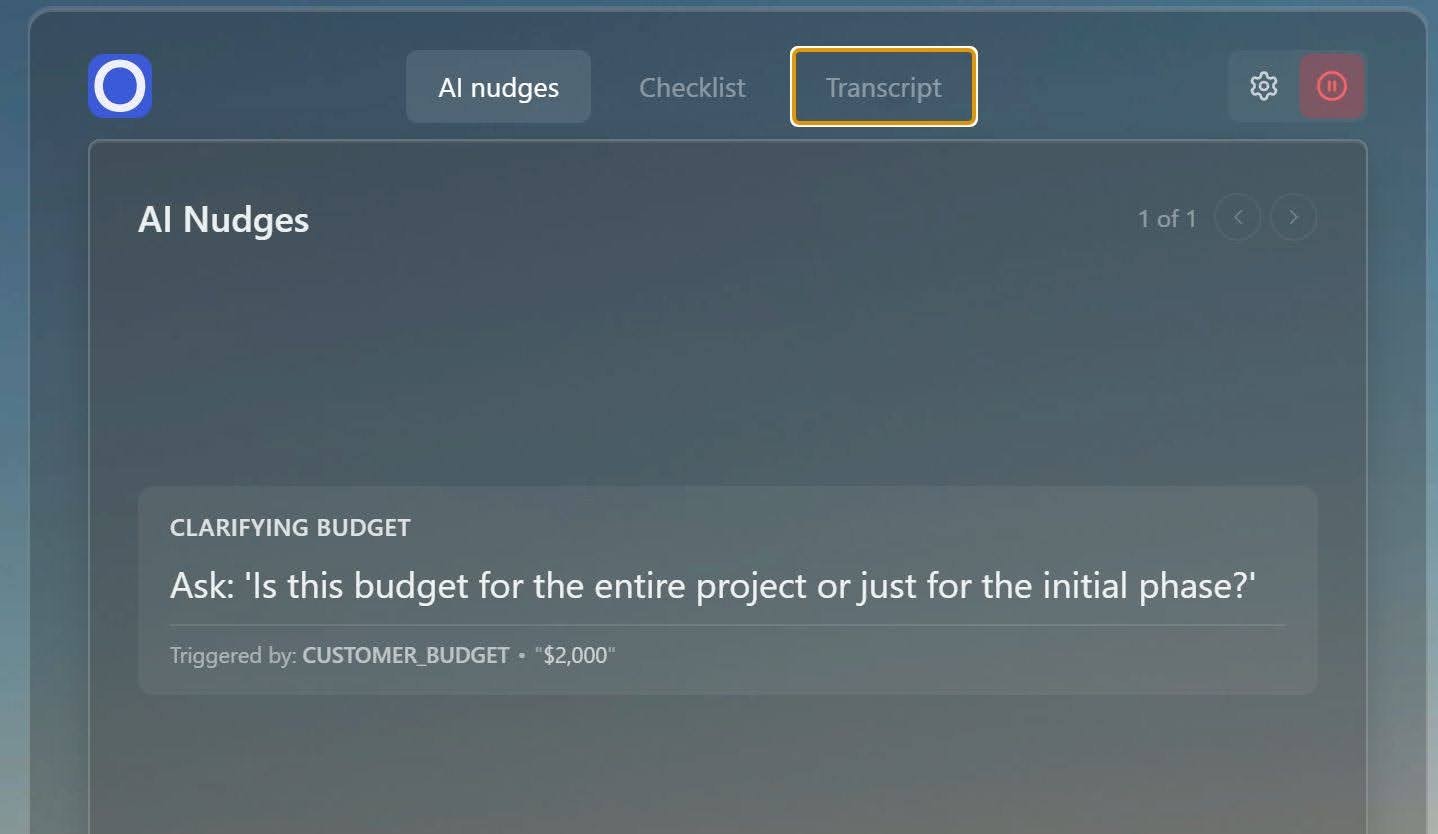This screenshot has width=1438, height=834.
Task: Click the quoted "$2,000" trigger value
Action: (575, 655)
